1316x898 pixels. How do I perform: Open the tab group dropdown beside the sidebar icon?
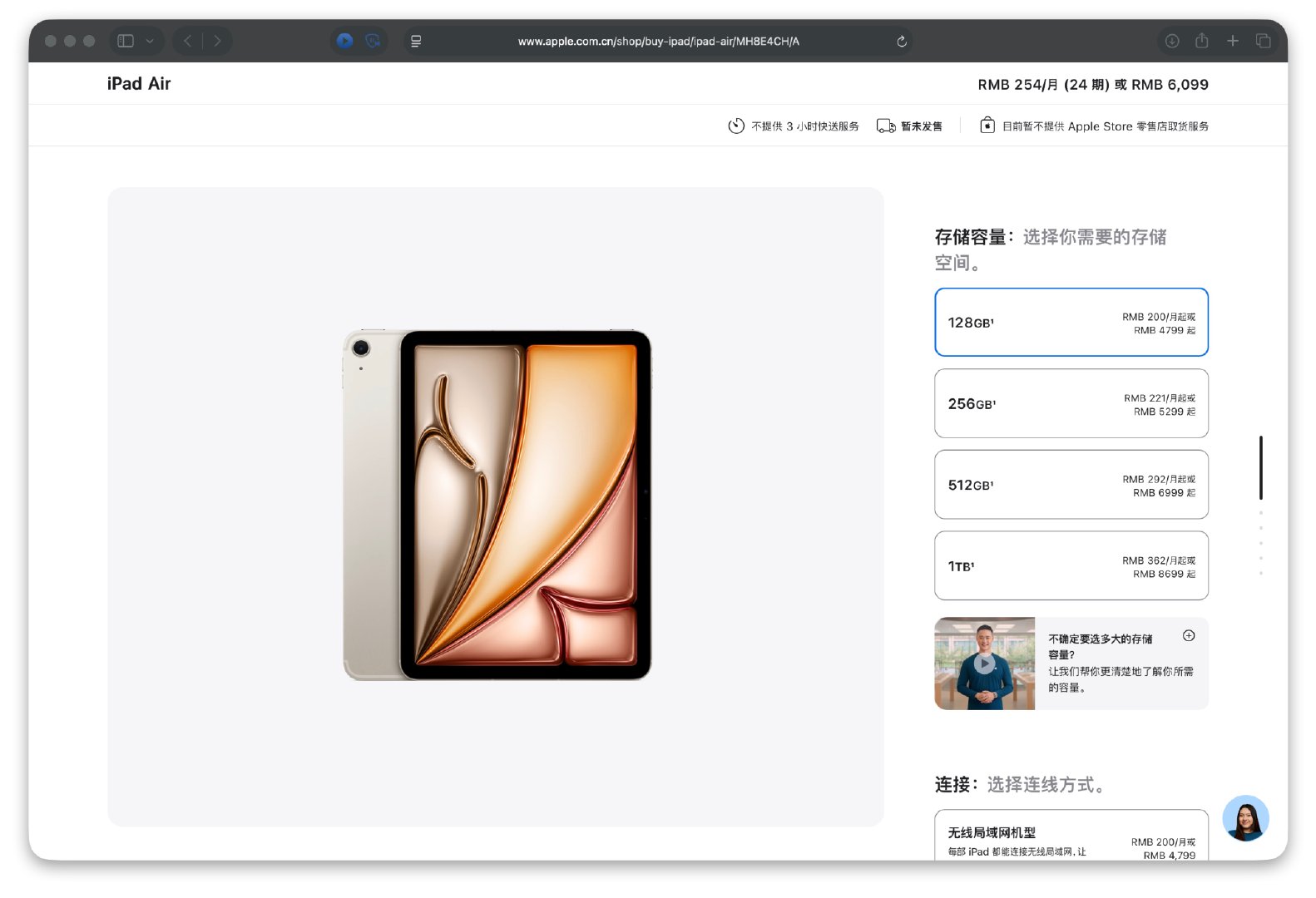click(150, 41)
